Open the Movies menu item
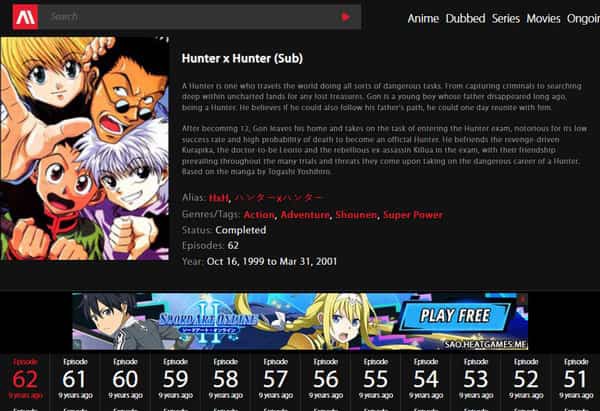Image resolution: width=600 pixels, height=411 pixels. (x=543, y=18)
